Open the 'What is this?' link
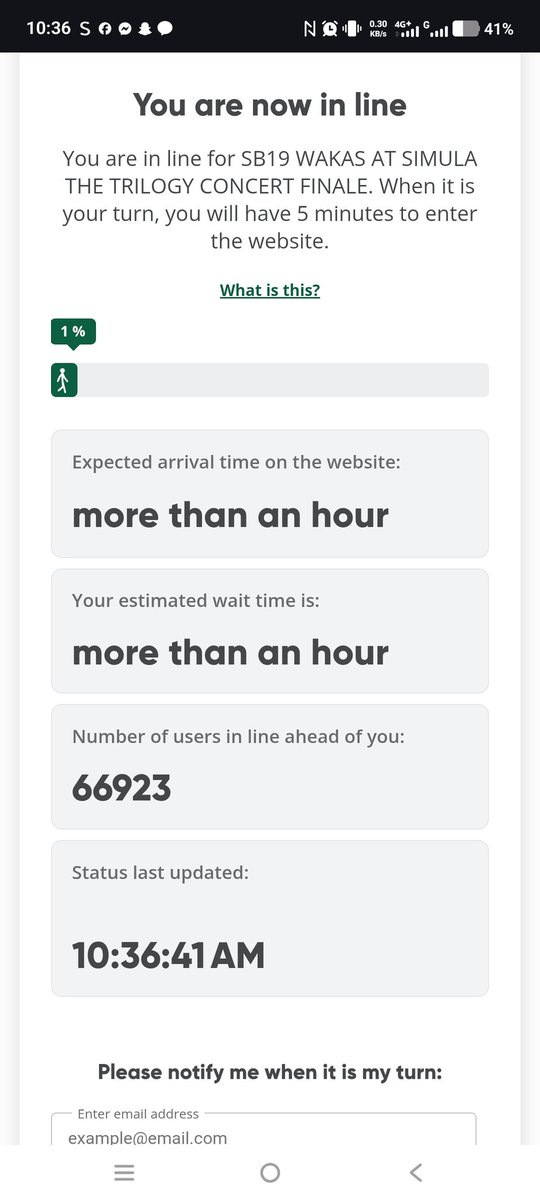 click(x=270, y=290)
